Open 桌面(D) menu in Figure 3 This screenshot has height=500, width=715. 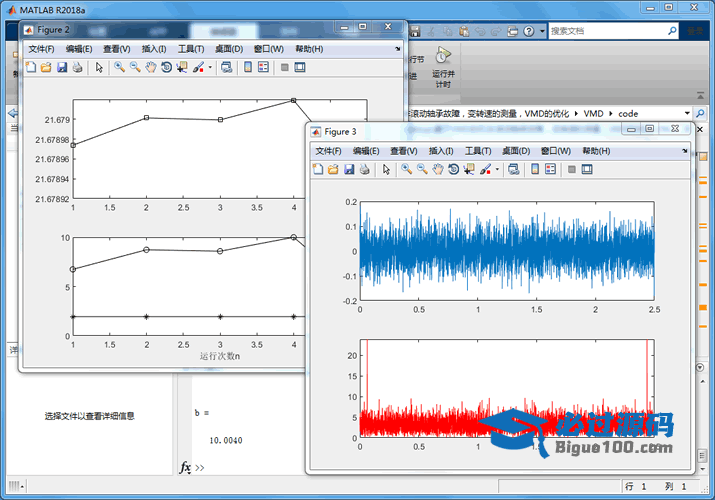click(516, 151)
